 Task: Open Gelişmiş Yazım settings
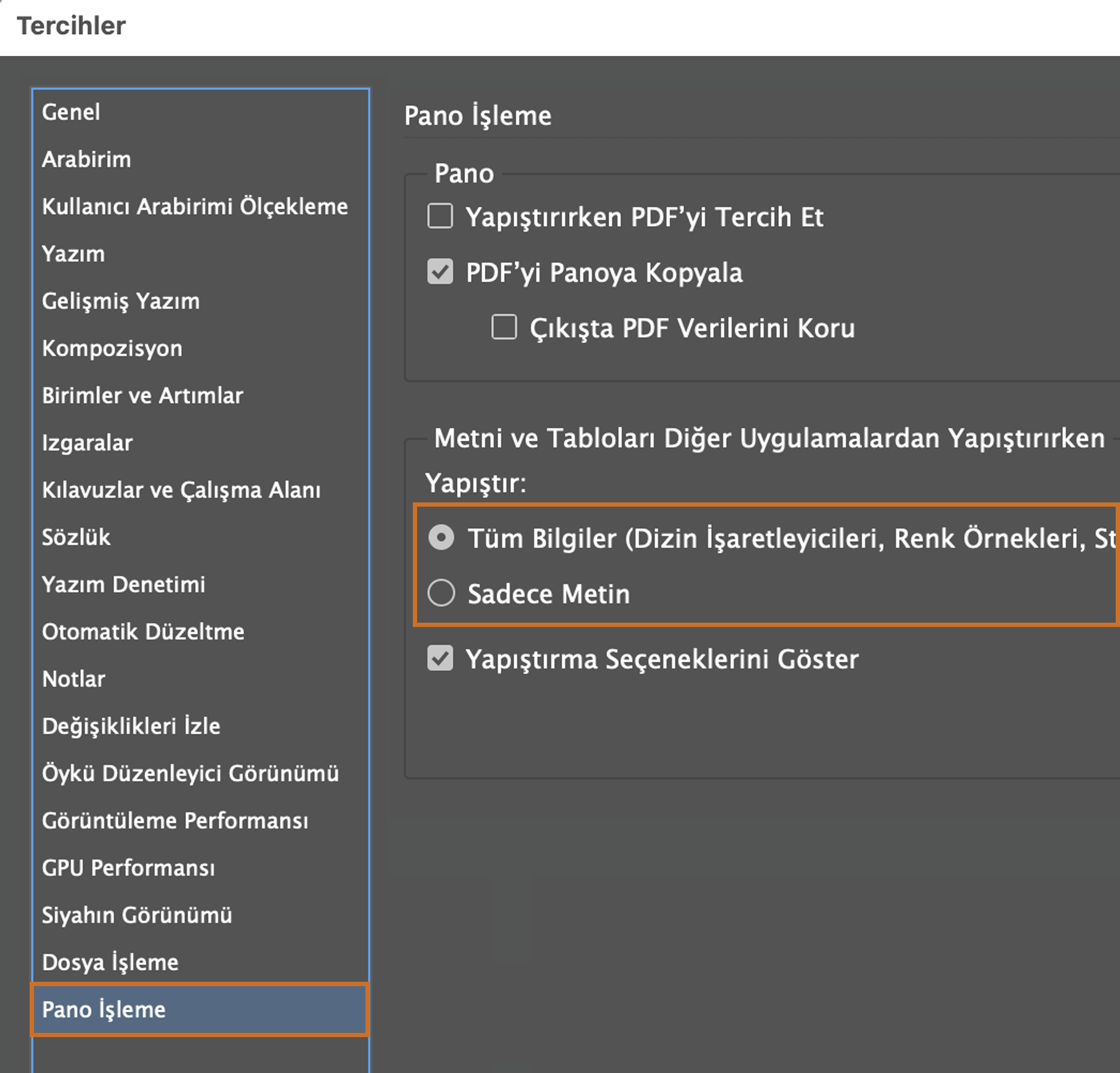coord(120,301)
